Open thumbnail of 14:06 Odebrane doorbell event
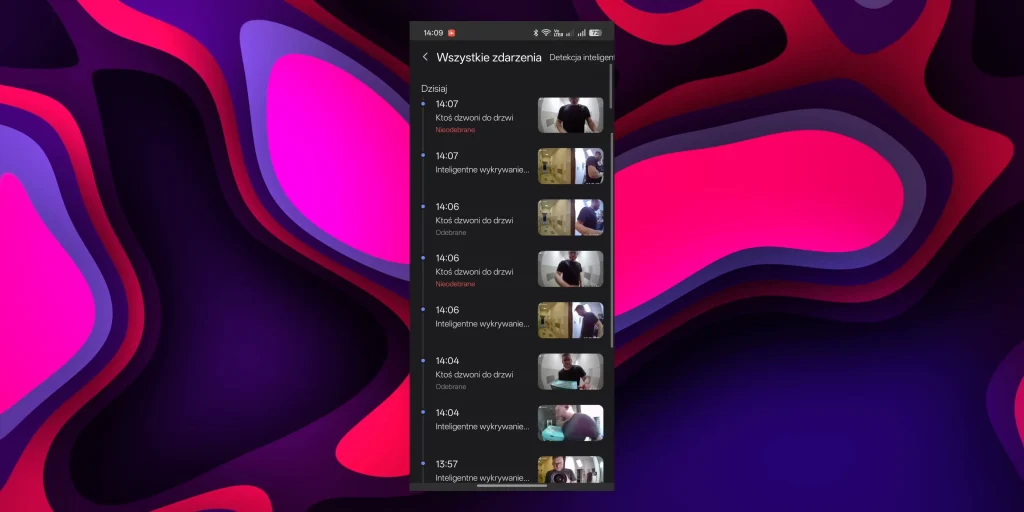This screenshot has height=512, width=1024. pyautogui.click(x=571, y=217)
